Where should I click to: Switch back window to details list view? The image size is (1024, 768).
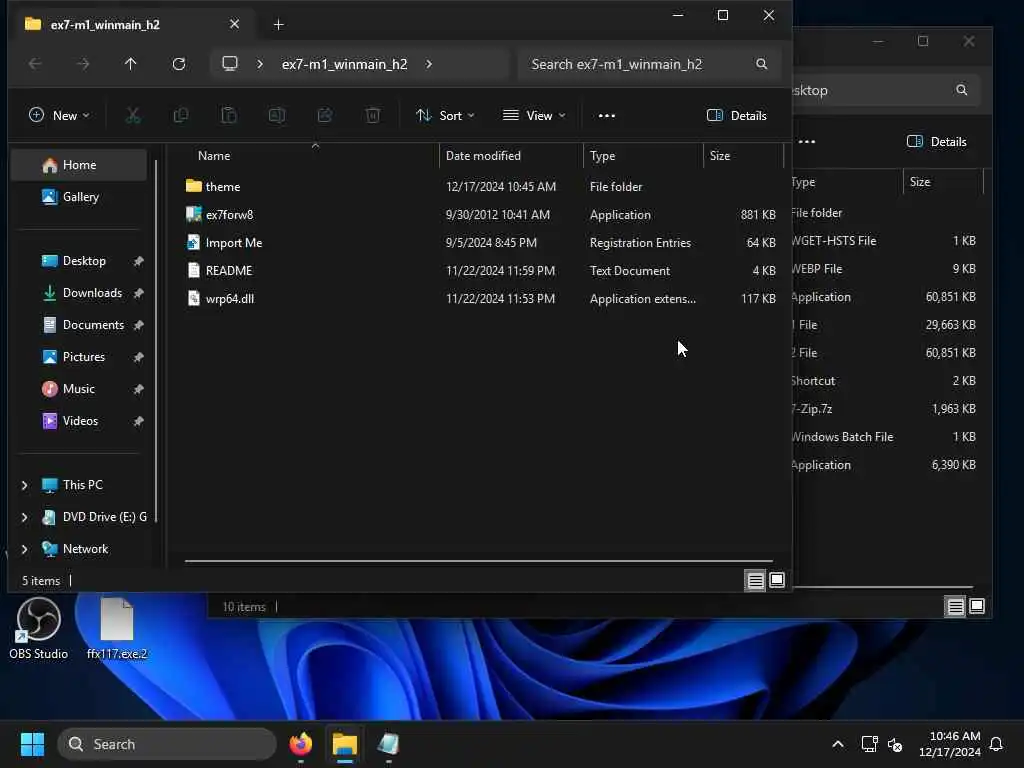click(x=955, y=607)
